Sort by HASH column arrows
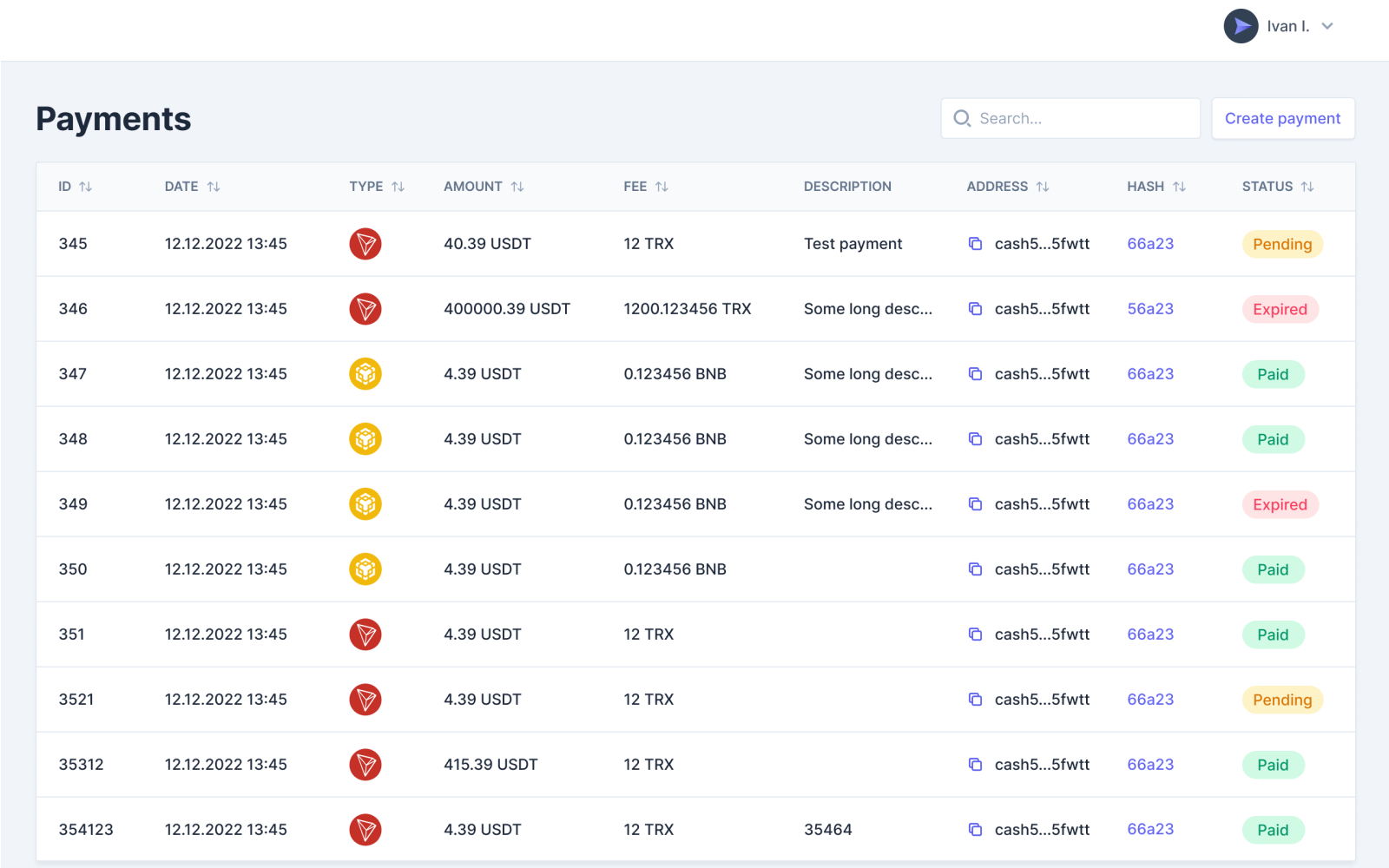Image resolution: width=1389 pixels, height=868 pixels. click(1179, 187)
